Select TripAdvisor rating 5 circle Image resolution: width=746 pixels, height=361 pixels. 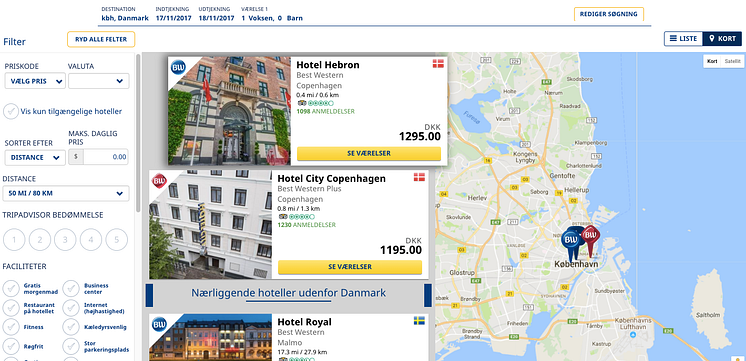point(117,240)
